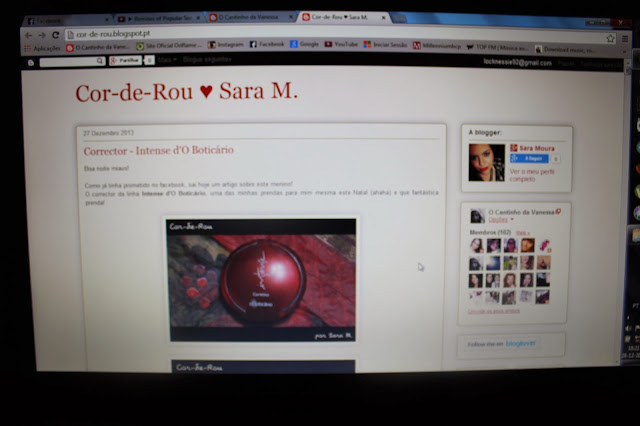
Task: Click the Blogger logo in the navbar
Action: (31, 62)
